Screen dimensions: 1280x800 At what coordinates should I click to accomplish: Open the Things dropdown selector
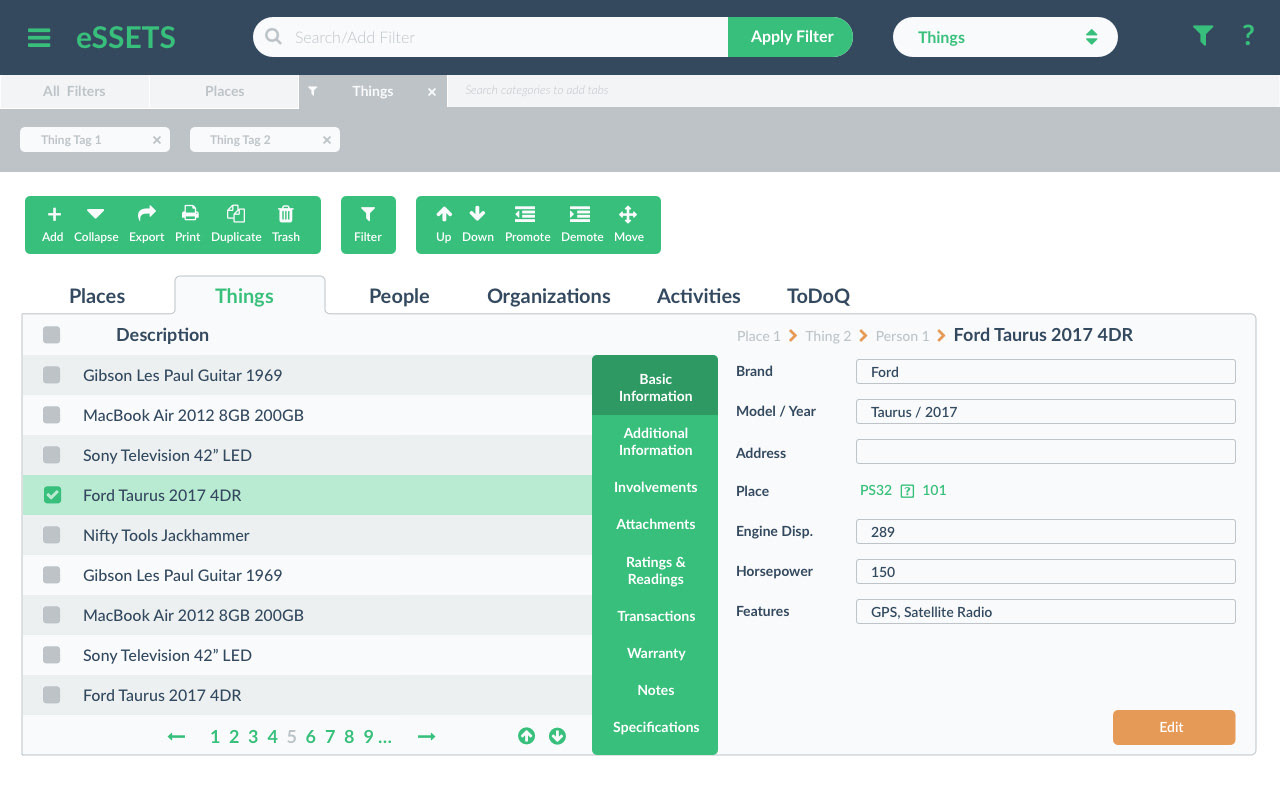coord(1004,37)
